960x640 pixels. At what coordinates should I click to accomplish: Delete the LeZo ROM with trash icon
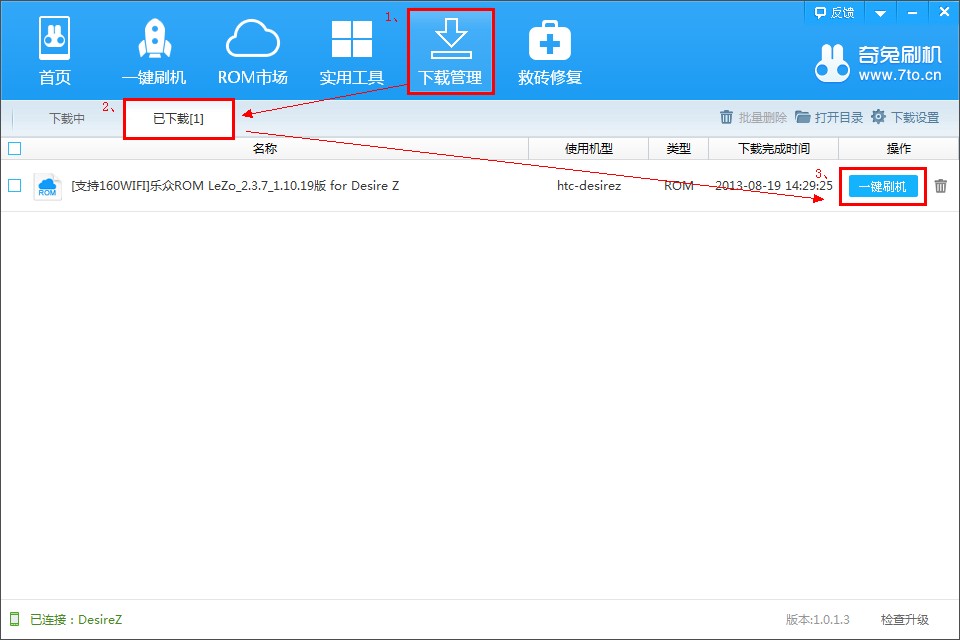coord(940,186)
